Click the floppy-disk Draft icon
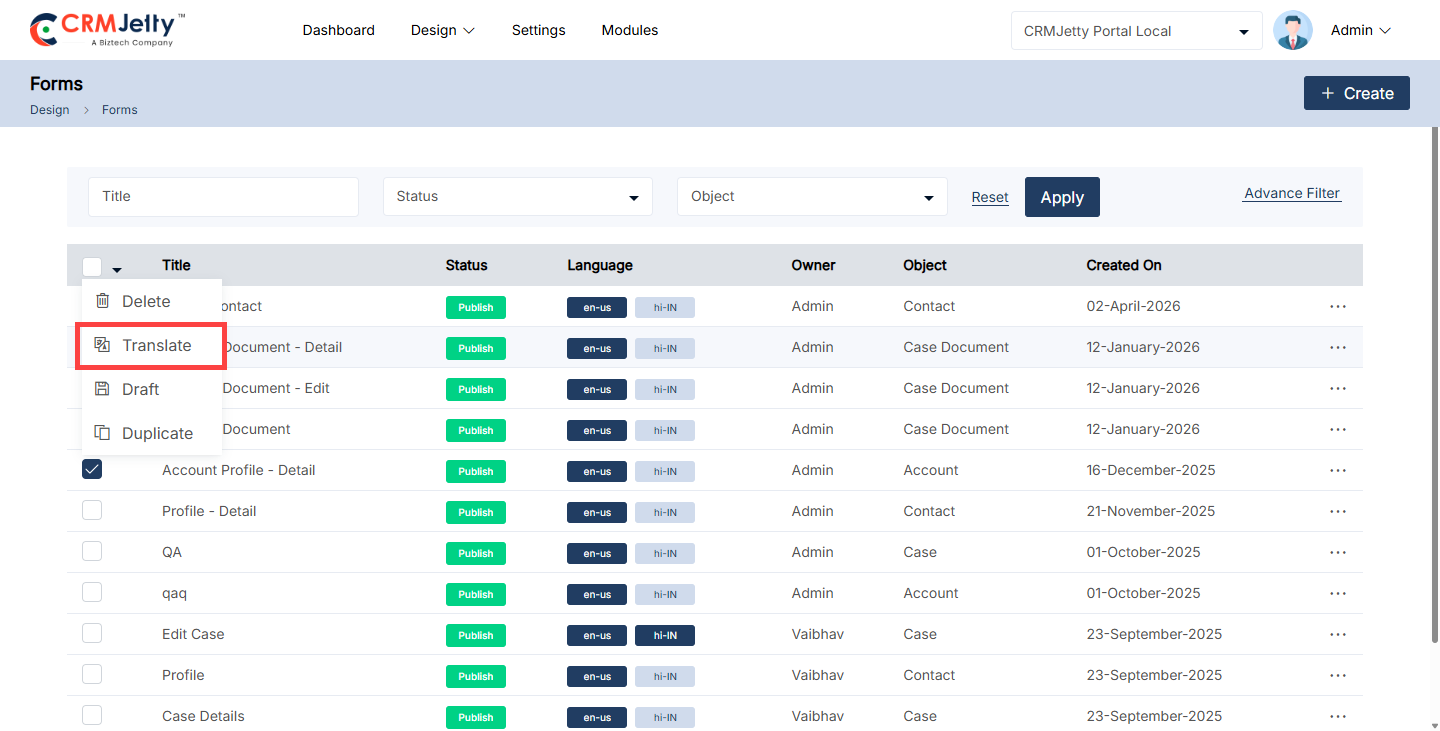This screenshot has width=1440, height=731. [x=102, y=389]
